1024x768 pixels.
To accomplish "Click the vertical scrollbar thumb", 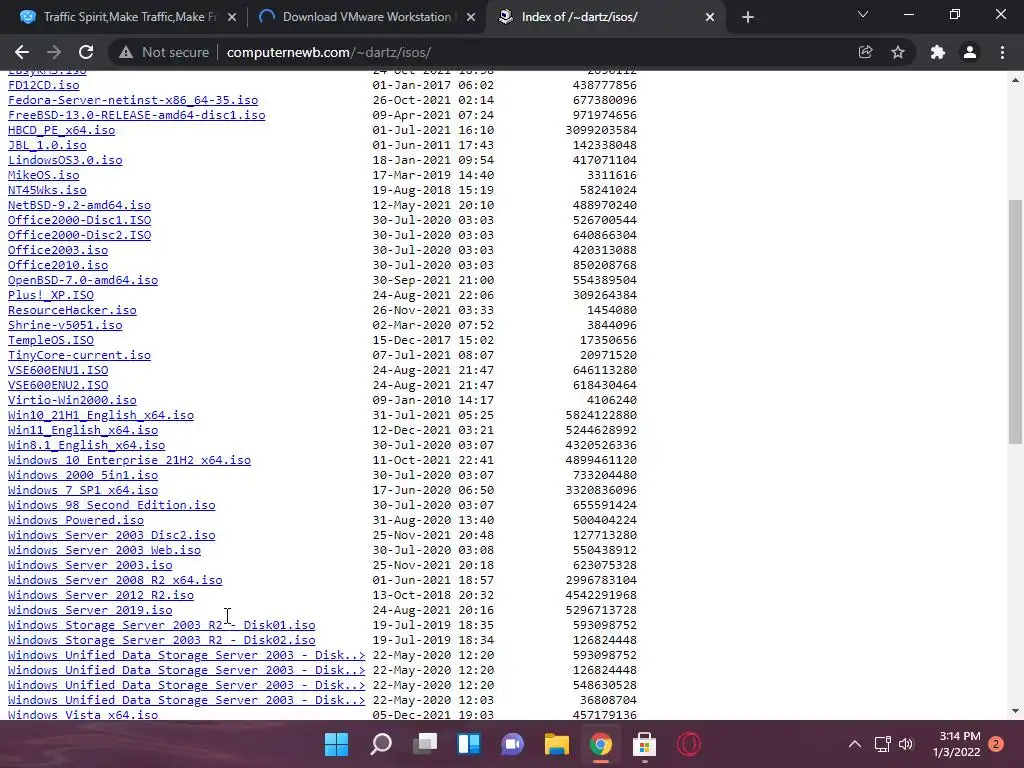I will pos(1015,322).
